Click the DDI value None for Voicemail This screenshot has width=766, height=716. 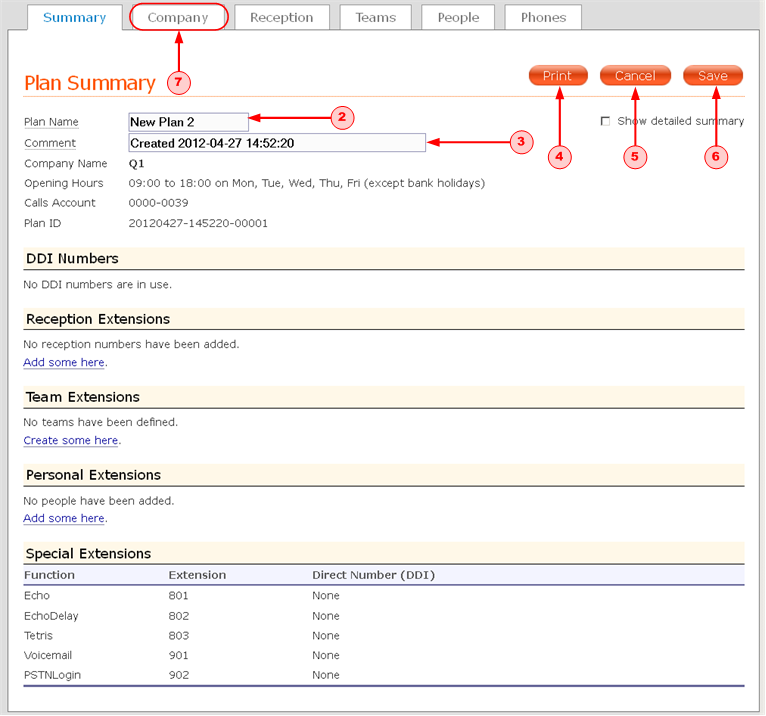pos(326,655)
